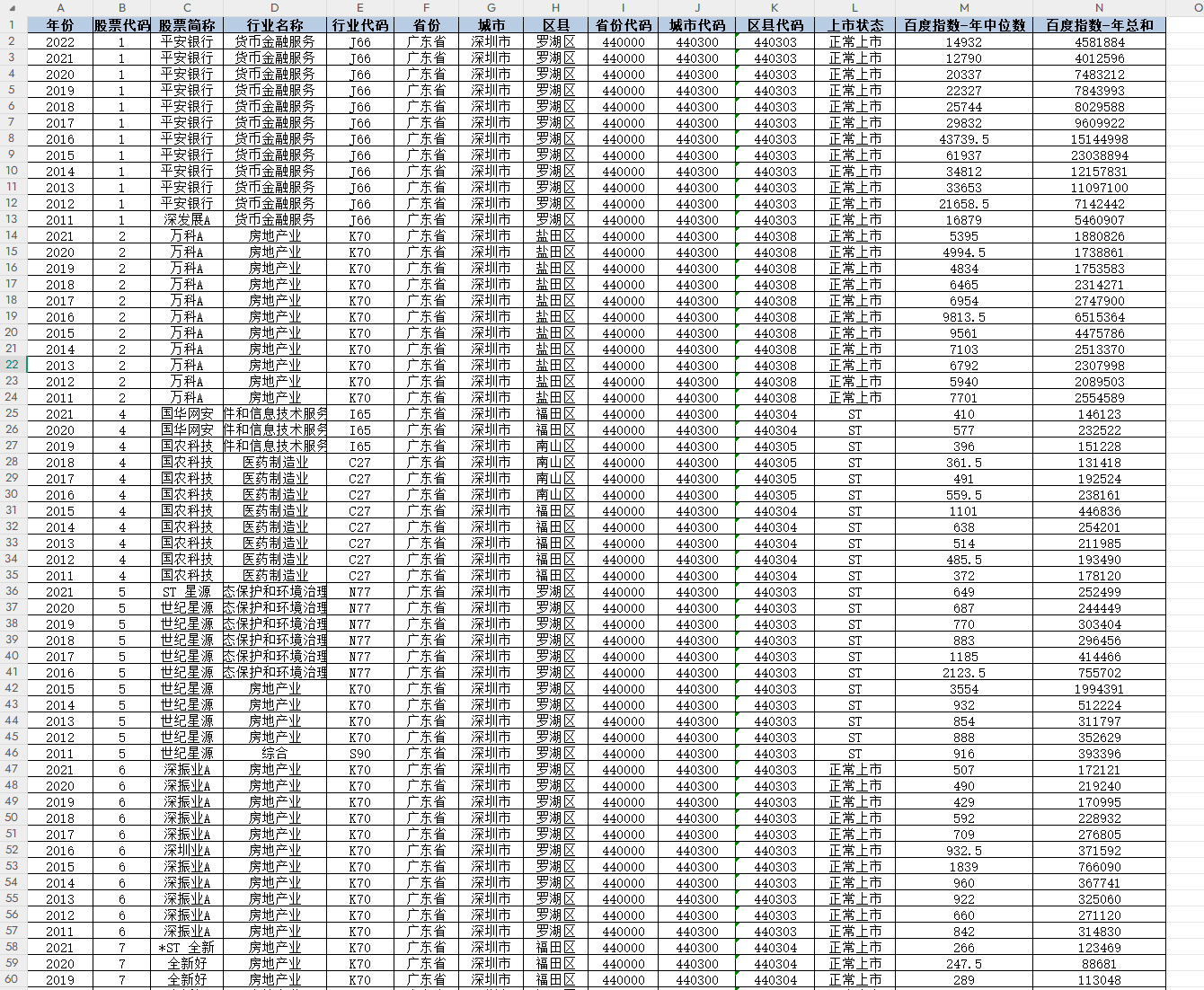The image size is (1204, 990).
Task: Select the cell with value 14932
Action: tap(964, 42)
